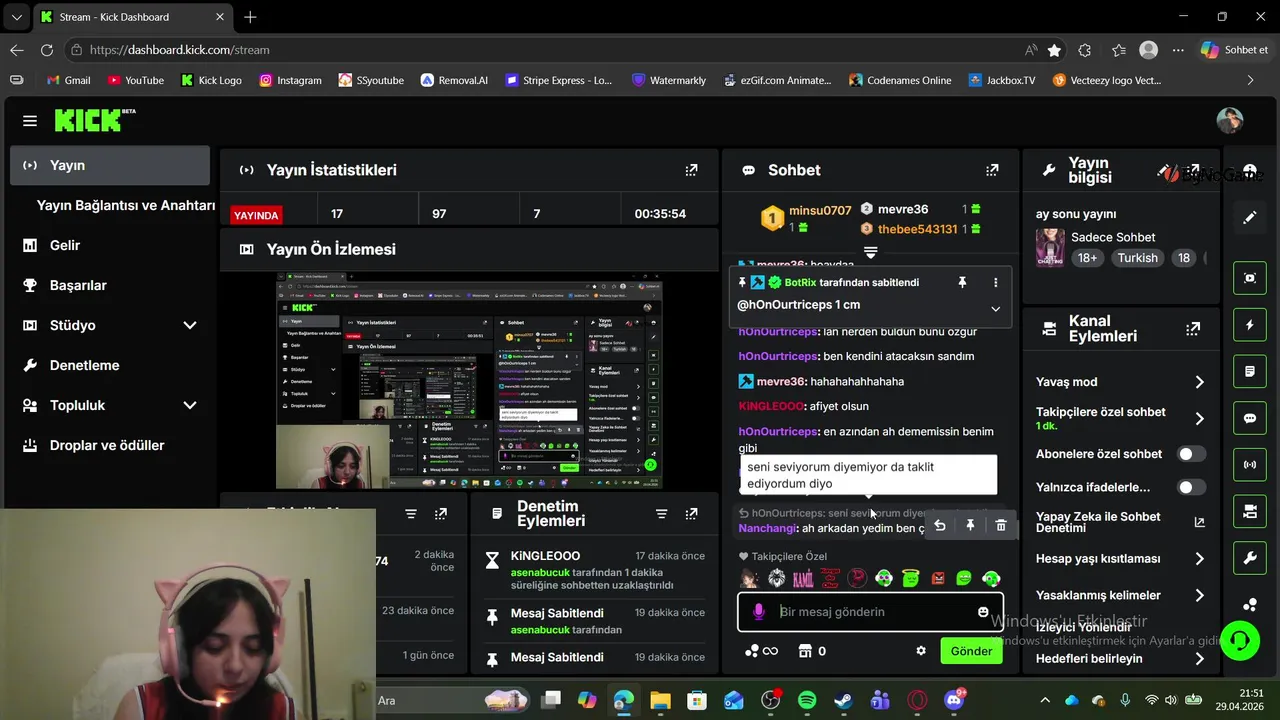This screenshot has width=1280, height=720.
Task: Delete the hovered chat message with trash icon
Action: tap(1001, 525)
